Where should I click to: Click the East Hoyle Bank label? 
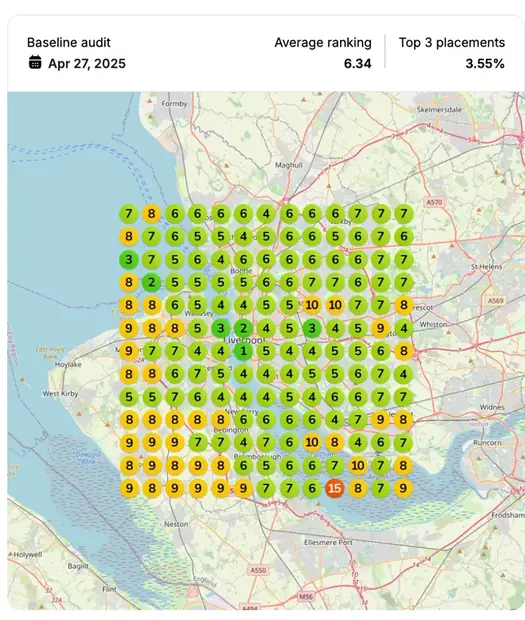pos(51,353)
